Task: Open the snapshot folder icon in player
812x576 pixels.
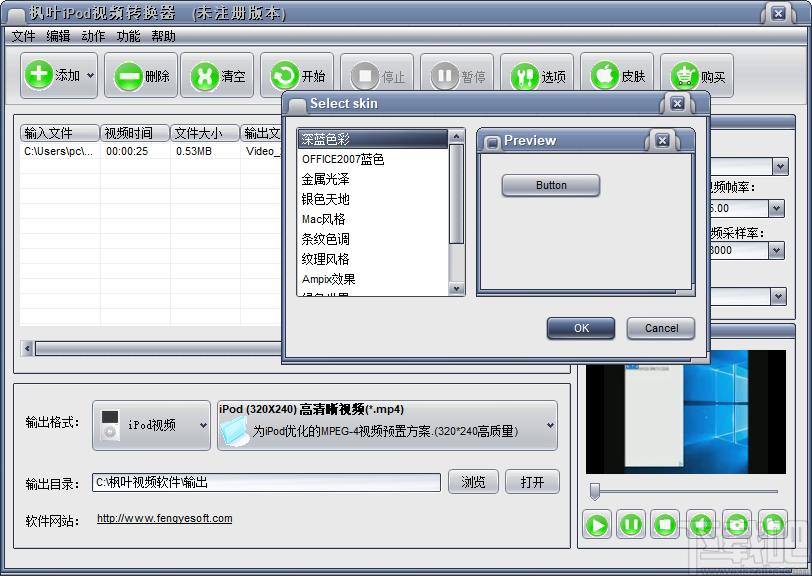Action: click(x=772, y=525)
